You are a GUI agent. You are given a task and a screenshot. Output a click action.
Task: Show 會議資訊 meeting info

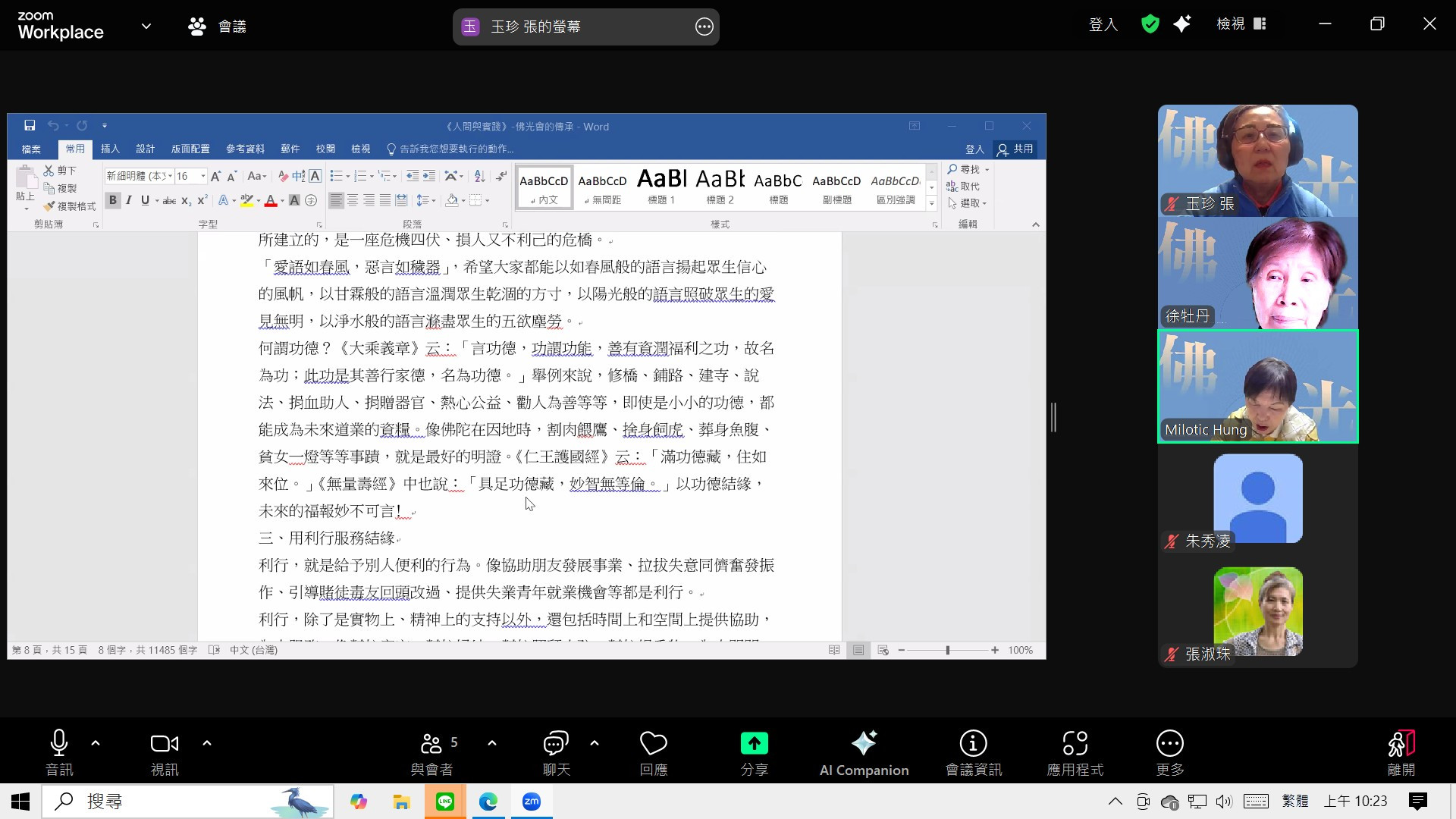[x=973, y=744]
